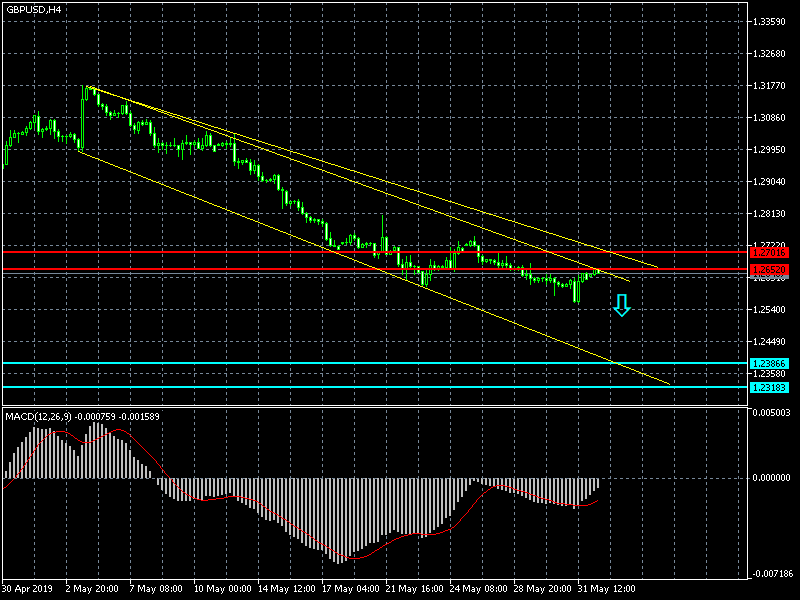
Task: Click the cyan down arrow marker
Action: click(621, 306)
